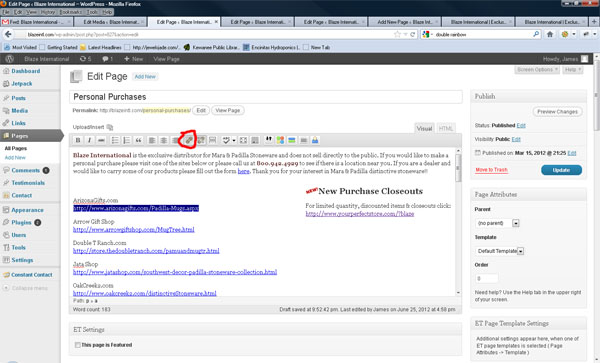The width and height of the screenshot is (600, 363).
Task: Feature this page via checkbox
Action: (78, 345)
